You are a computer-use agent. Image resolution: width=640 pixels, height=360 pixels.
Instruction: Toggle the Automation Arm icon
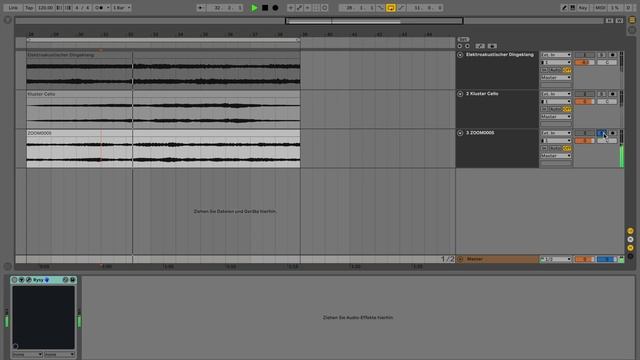299,8
